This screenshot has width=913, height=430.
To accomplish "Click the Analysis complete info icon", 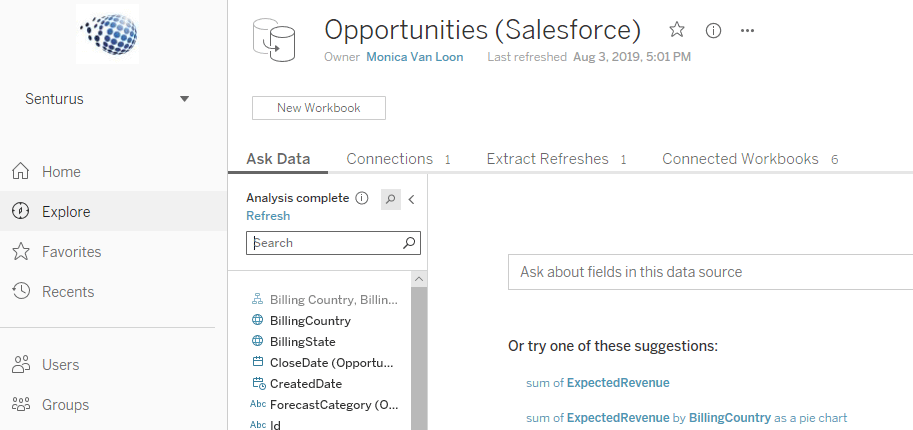I will pyautogui.click(x=362, y=198).
